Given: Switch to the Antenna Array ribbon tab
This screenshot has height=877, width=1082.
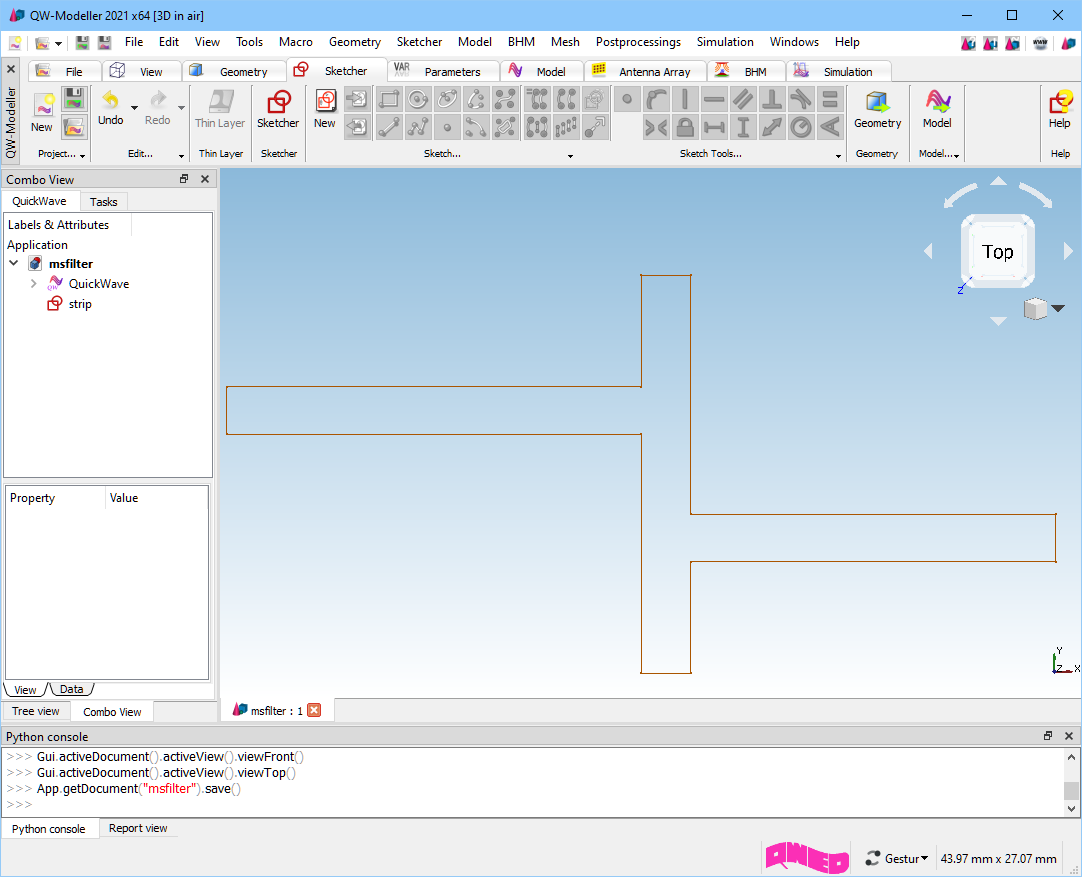Looking at the screenshot, I should (x=646, y=71).
